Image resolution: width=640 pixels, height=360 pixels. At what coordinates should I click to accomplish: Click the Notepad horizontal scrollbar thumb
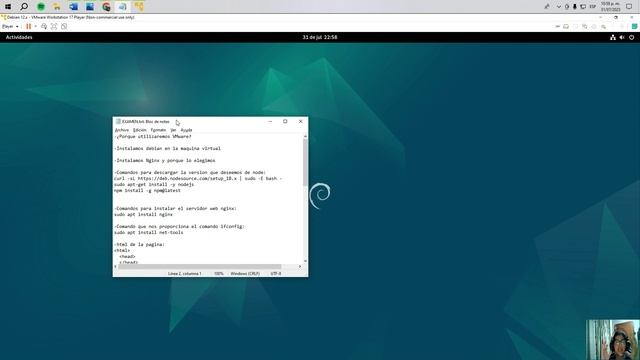tap(200, 267)
